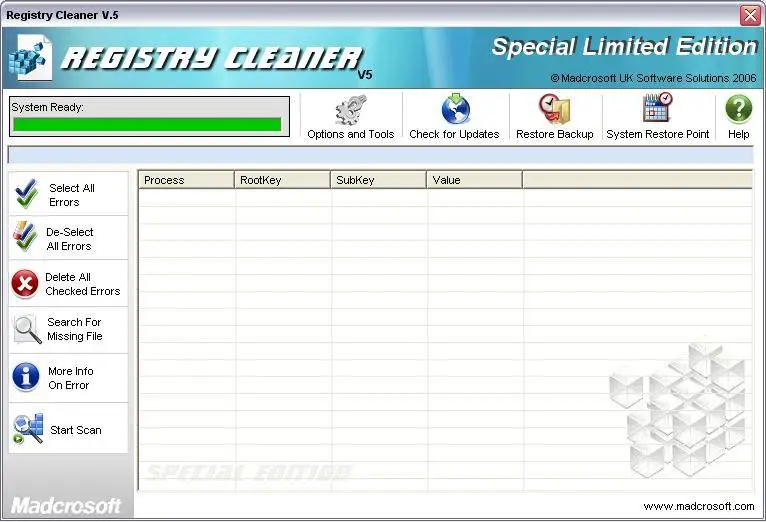Click the magnifying glass Search icon
766x522 pixels.
pos(27,329)
